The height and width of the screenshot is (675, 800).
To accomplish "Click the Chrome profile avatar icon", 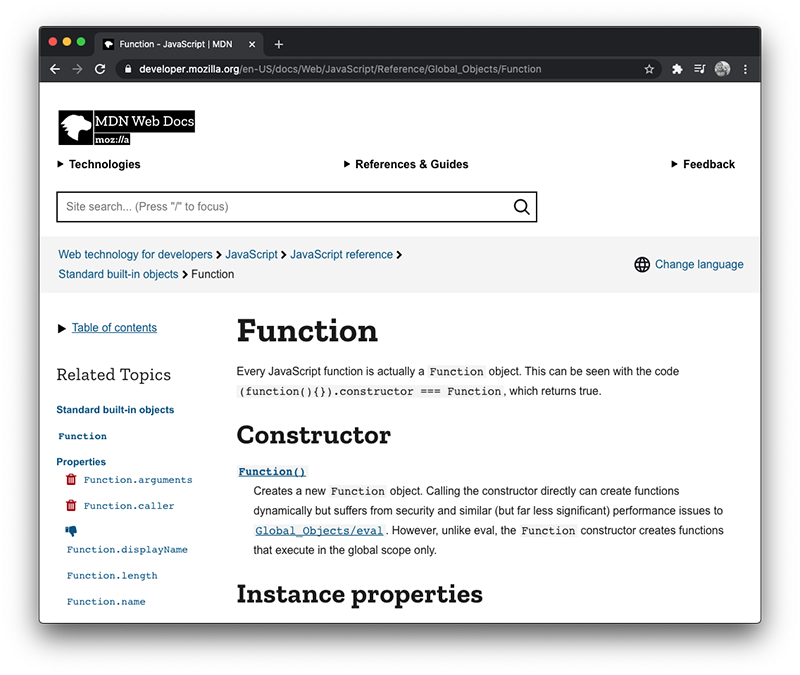I will (722, 69).
